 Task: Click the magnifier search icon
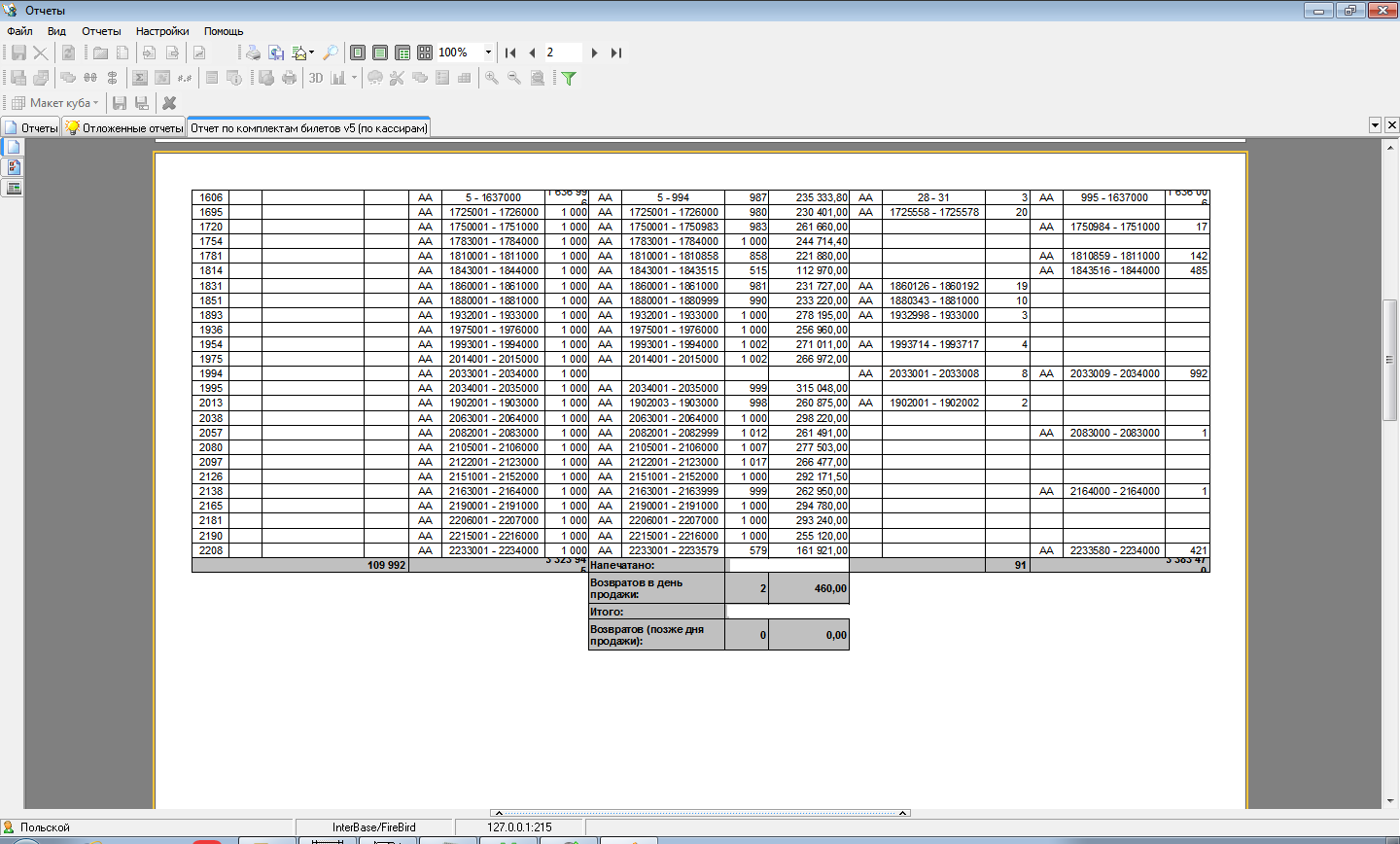(331, 53)
